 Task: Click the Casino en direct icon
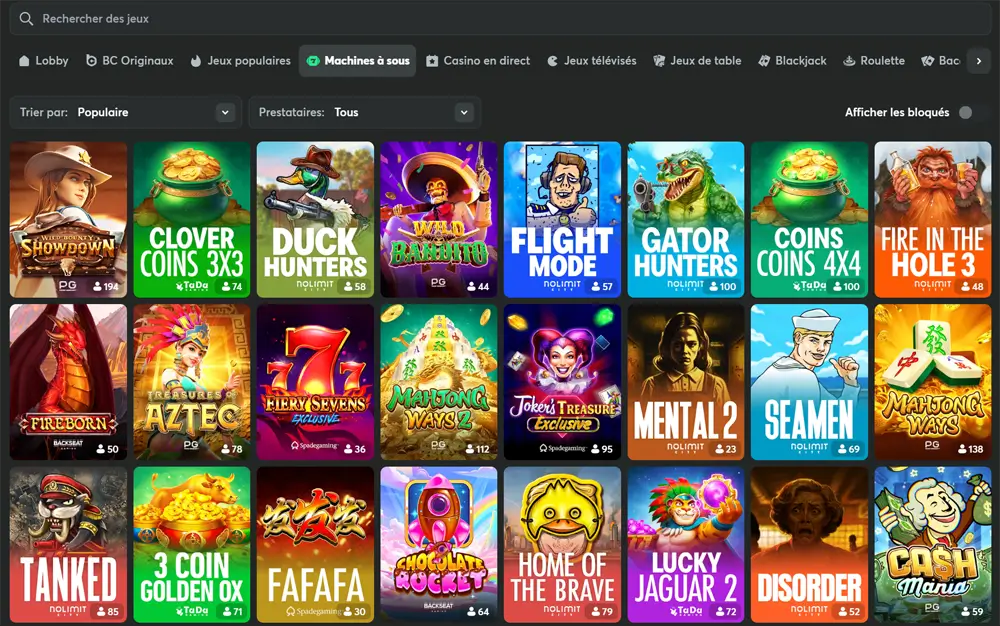pos(432,61)
